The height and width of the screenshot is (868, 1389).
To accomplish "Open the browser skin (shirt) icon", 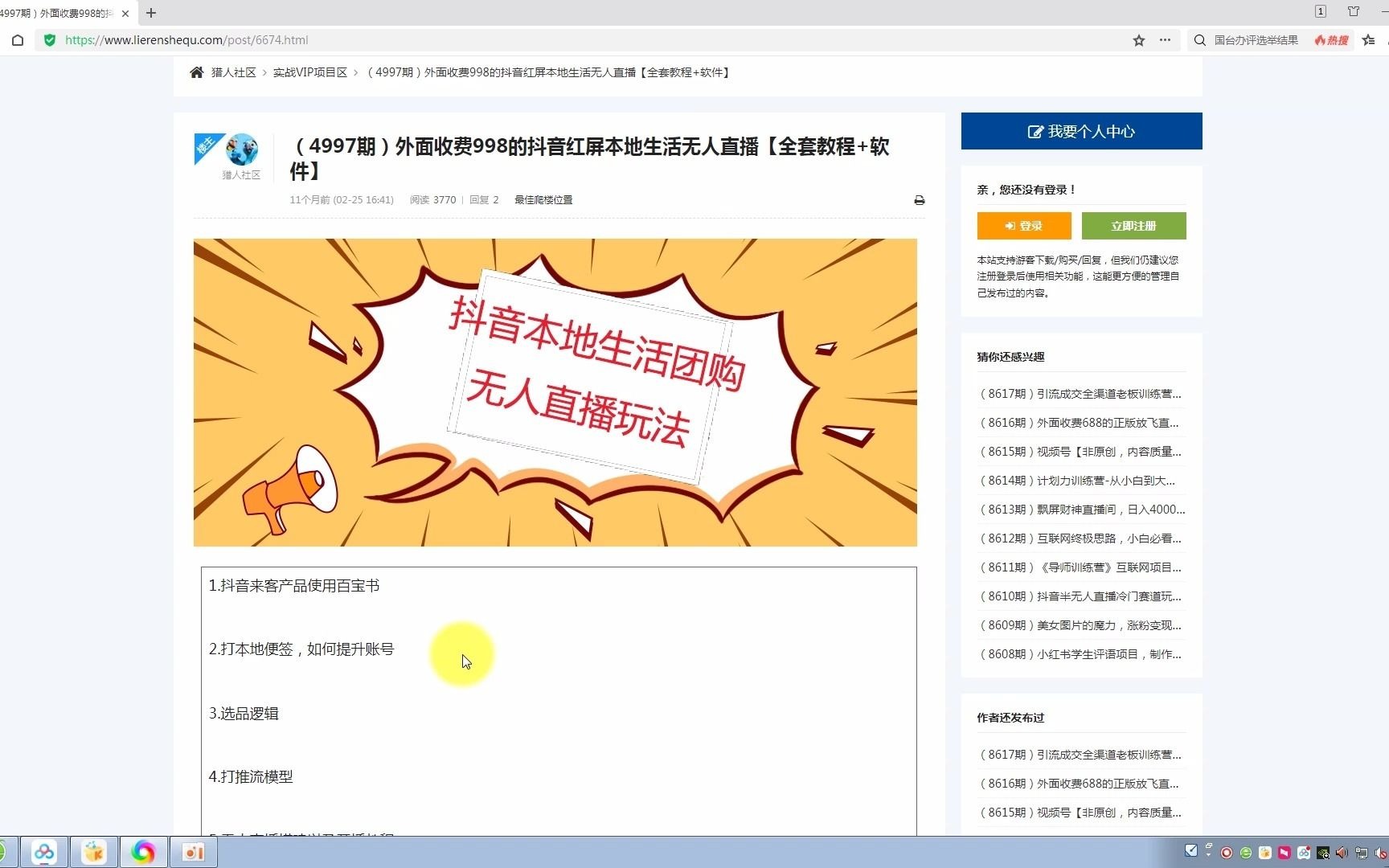I will (1354, 11).
